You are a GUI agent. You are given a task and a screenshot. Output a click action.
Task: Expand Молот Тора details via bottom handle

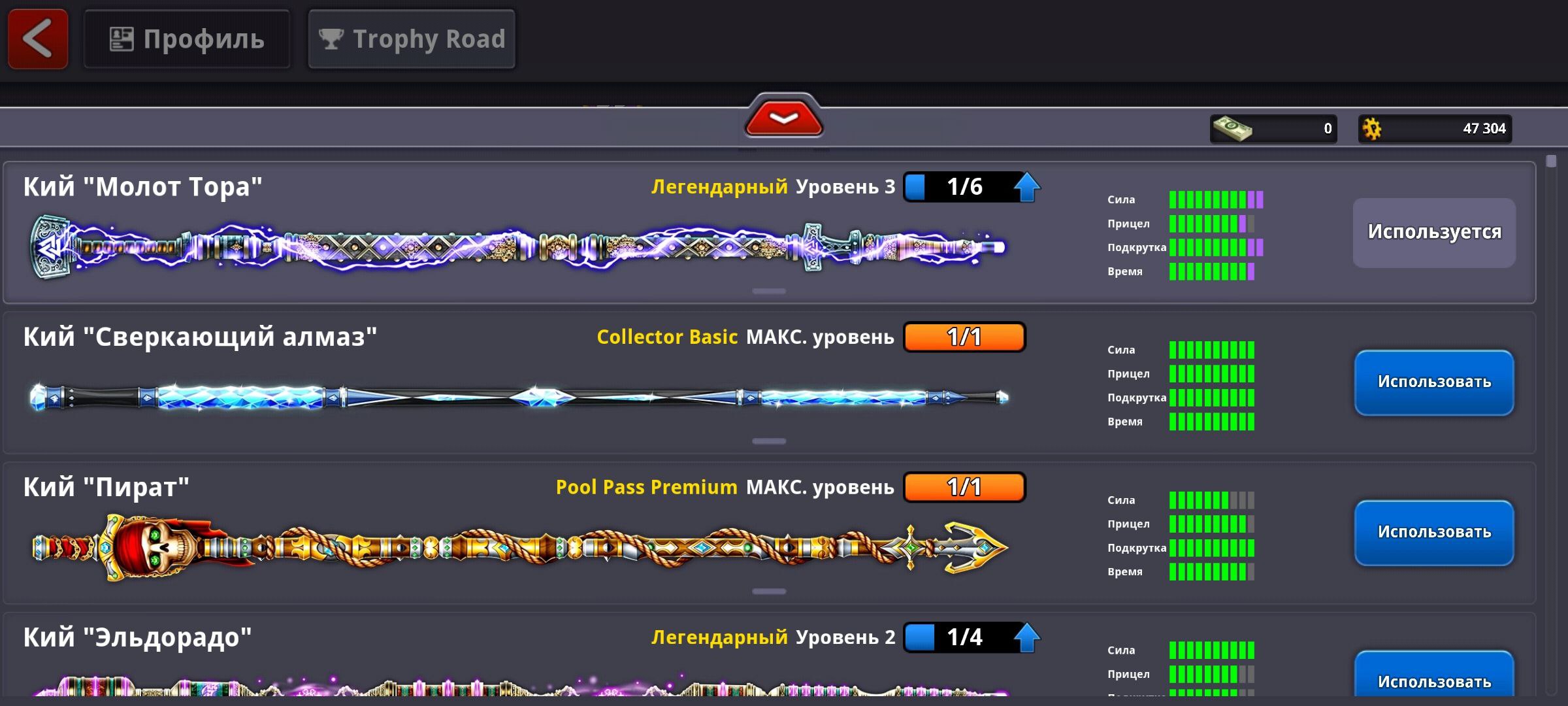coord(769,291)
